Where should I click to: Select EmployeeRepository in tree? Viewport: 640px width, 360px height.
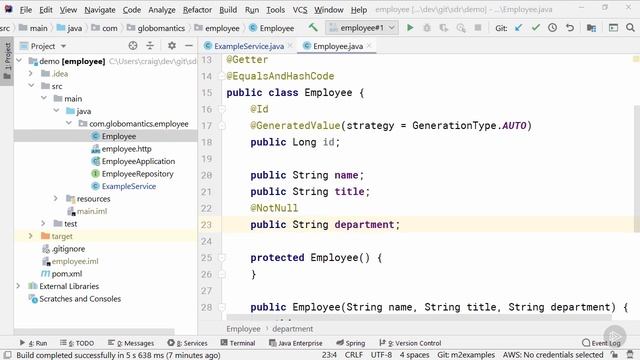pyautogui.click(x=137, y=173)
